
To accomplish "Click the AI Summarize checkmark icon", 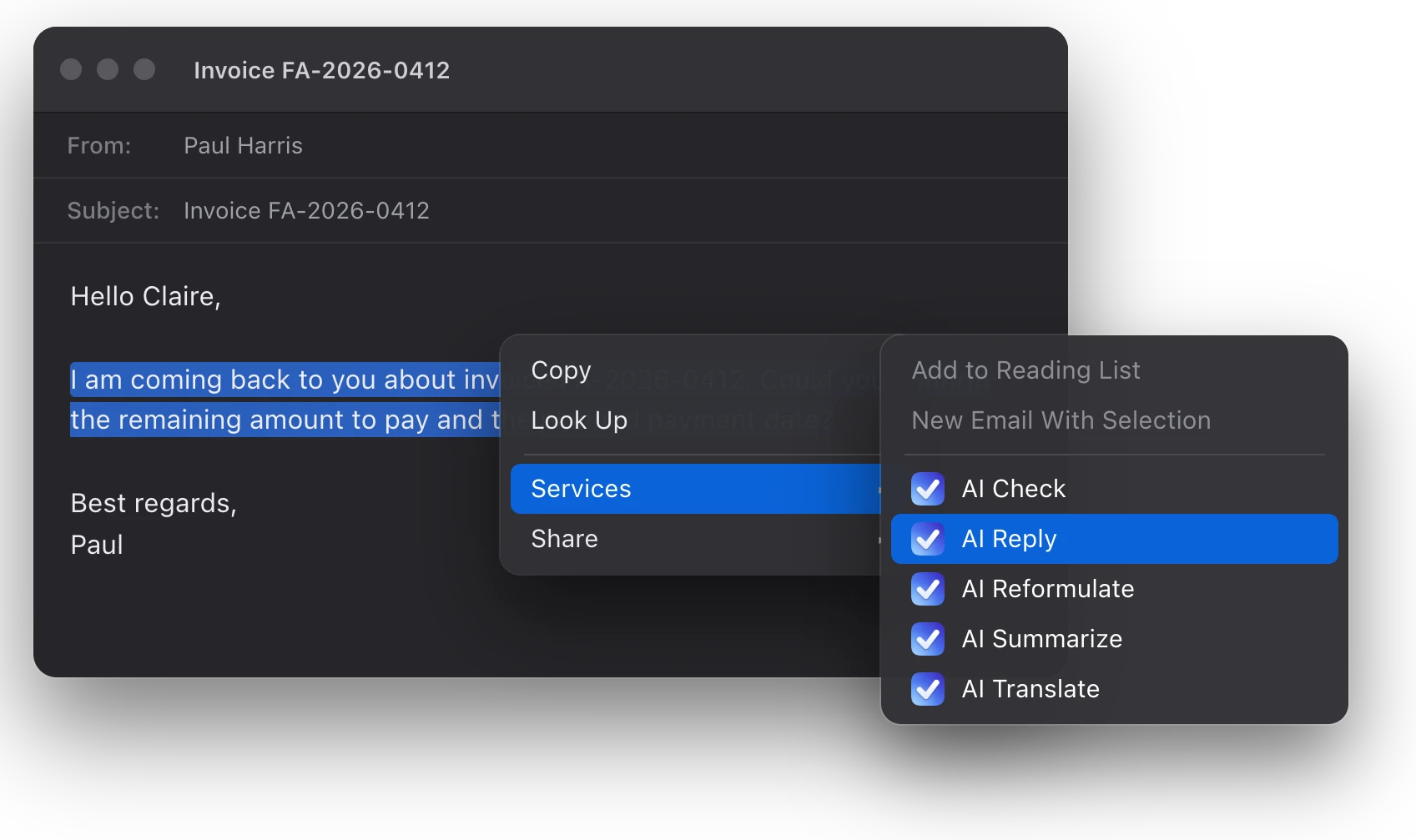I will coord(928,639).
